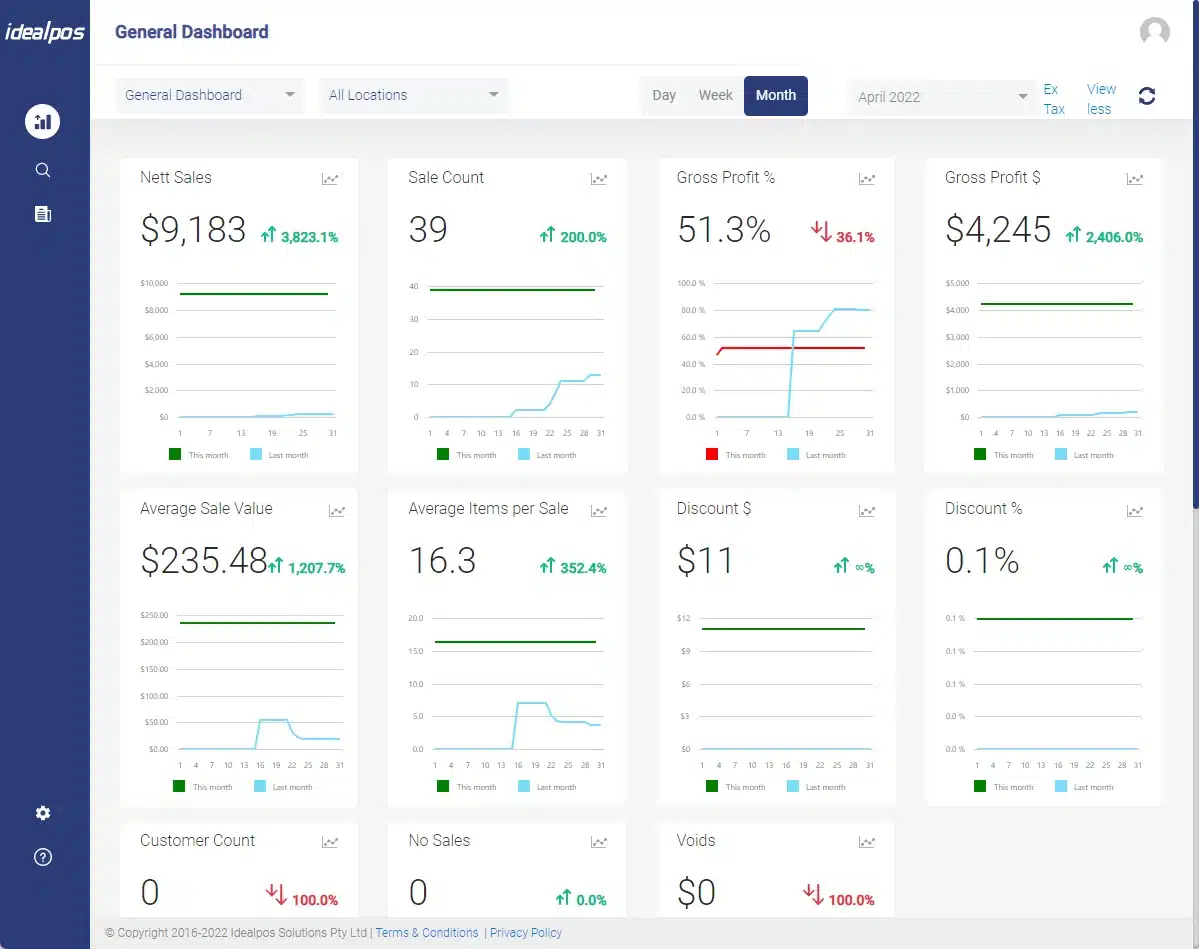Open the user profile avatar
This screenshot has width=1199, height=949.
1154,32
